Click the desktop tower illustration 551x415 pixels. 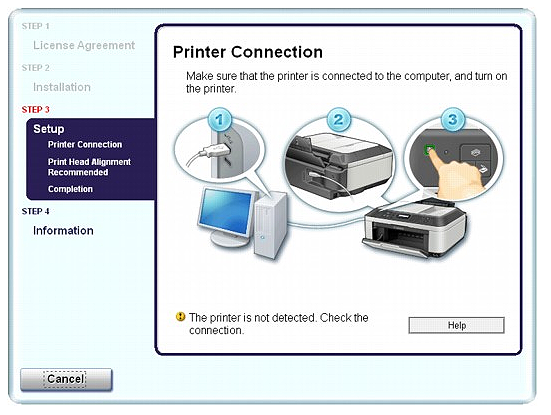(271, 225)
